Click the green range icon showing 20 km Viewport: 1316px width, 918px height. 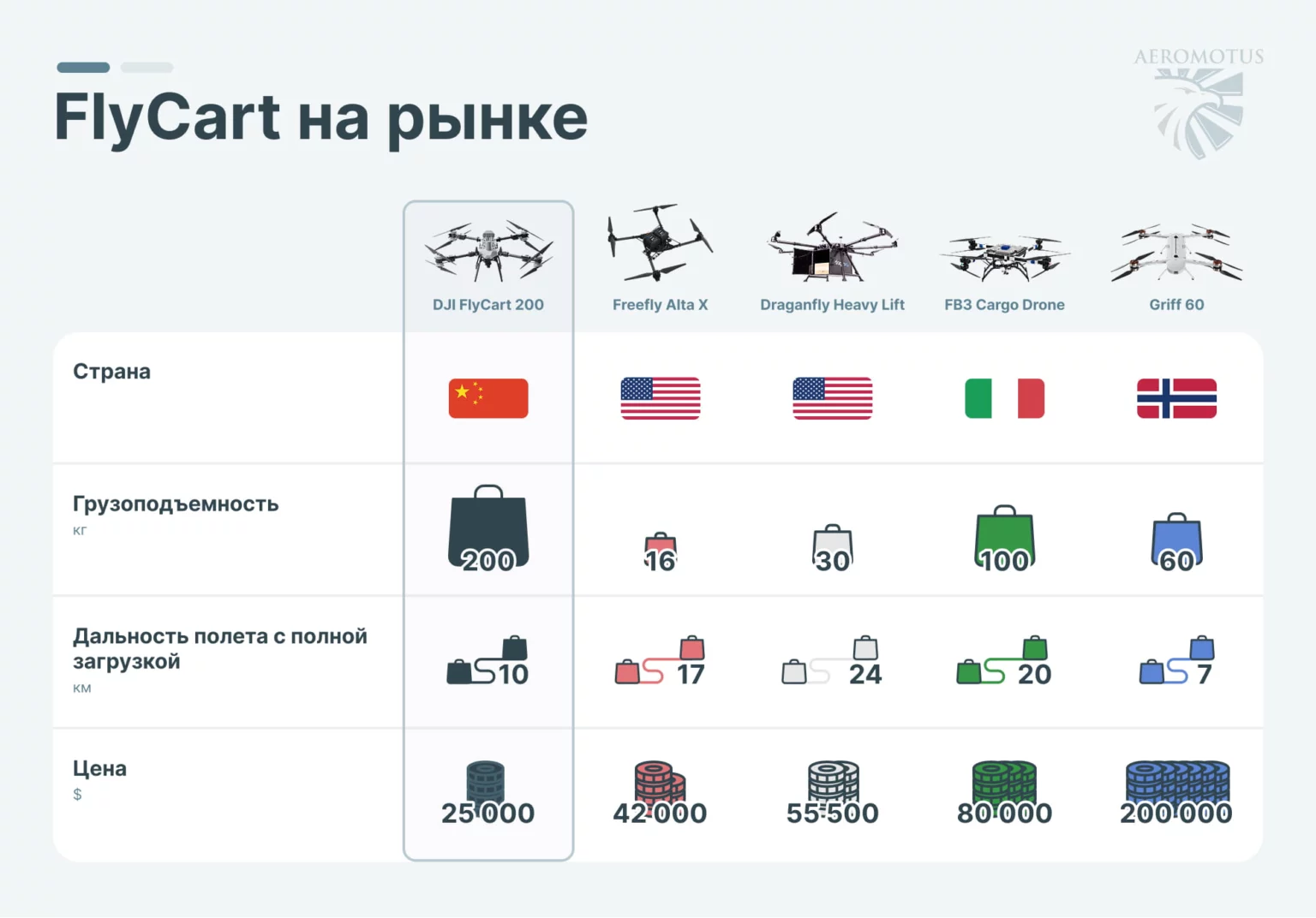(1004, 660)
